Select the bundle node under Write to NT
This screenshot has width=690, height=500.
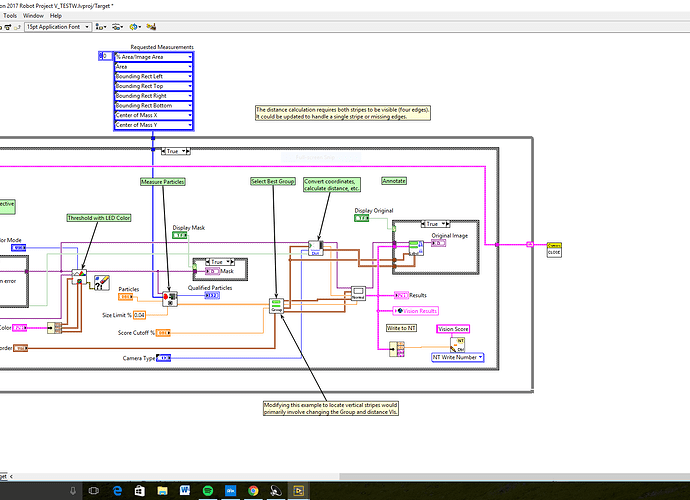pyautogui.click(x=397, y=349)
